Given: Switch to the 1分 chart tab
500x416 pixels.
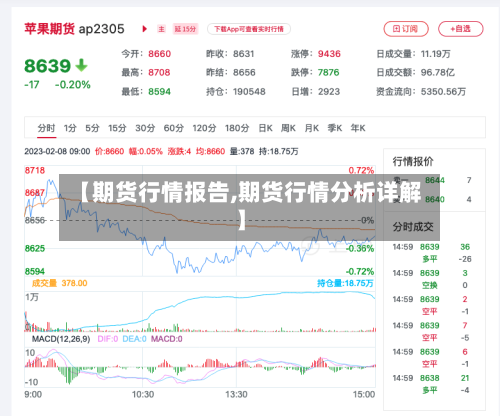Looking at the screenshot, I should click(x=70, y=128).
